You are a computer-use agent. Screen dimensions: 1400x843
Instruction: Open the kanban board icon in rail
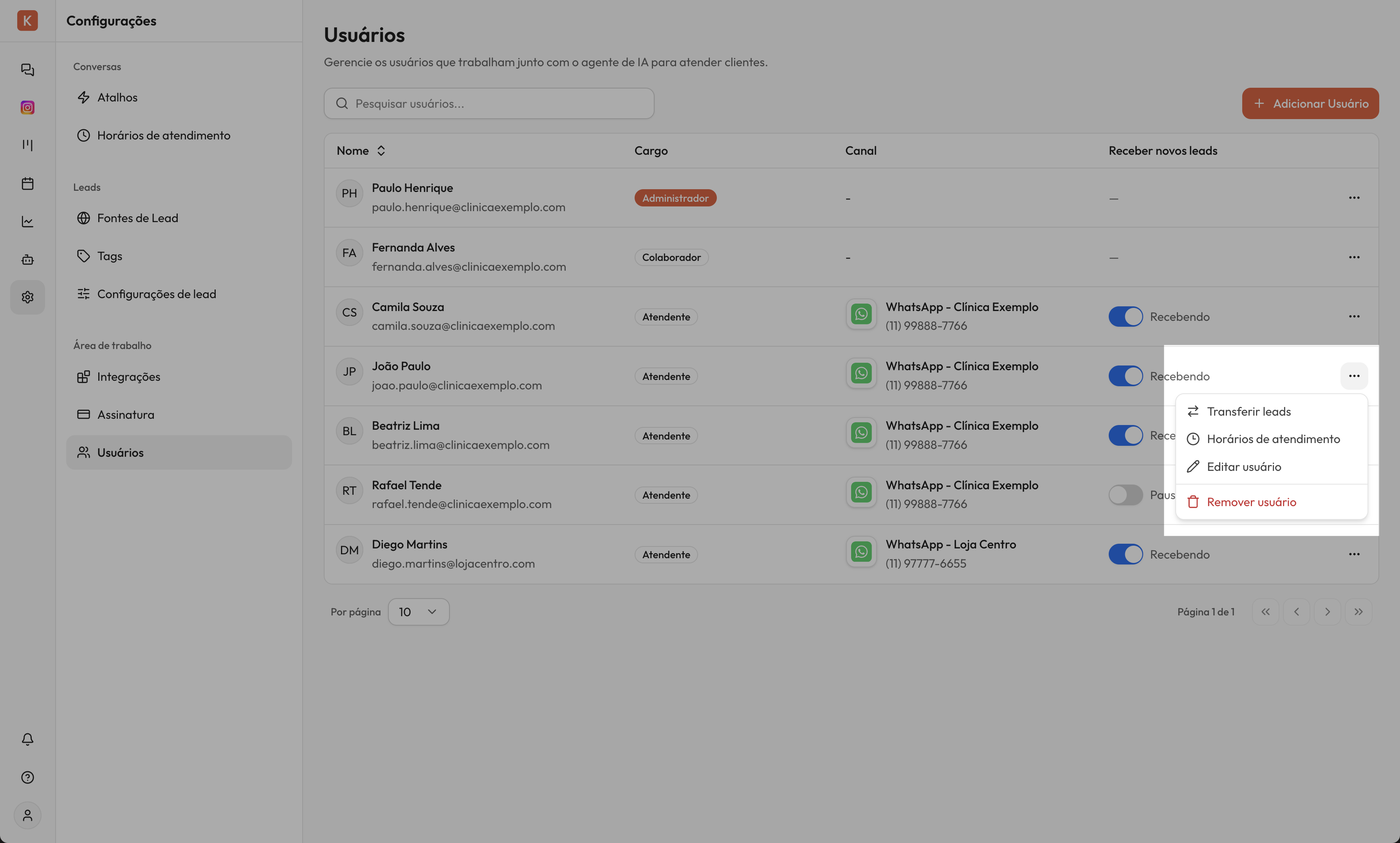[x=27, y=145]
